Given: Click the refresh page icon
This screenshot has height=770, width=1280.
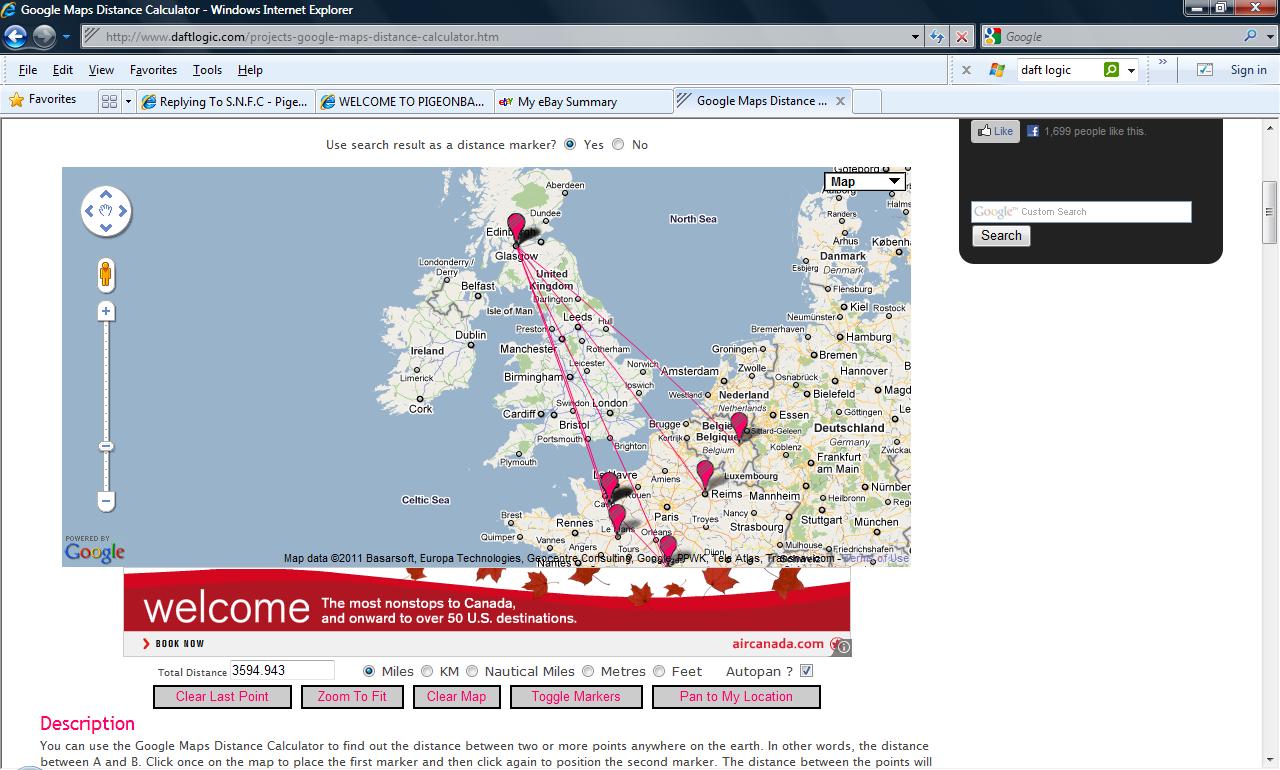Looking at the screenshot, I should coord(937,37).
